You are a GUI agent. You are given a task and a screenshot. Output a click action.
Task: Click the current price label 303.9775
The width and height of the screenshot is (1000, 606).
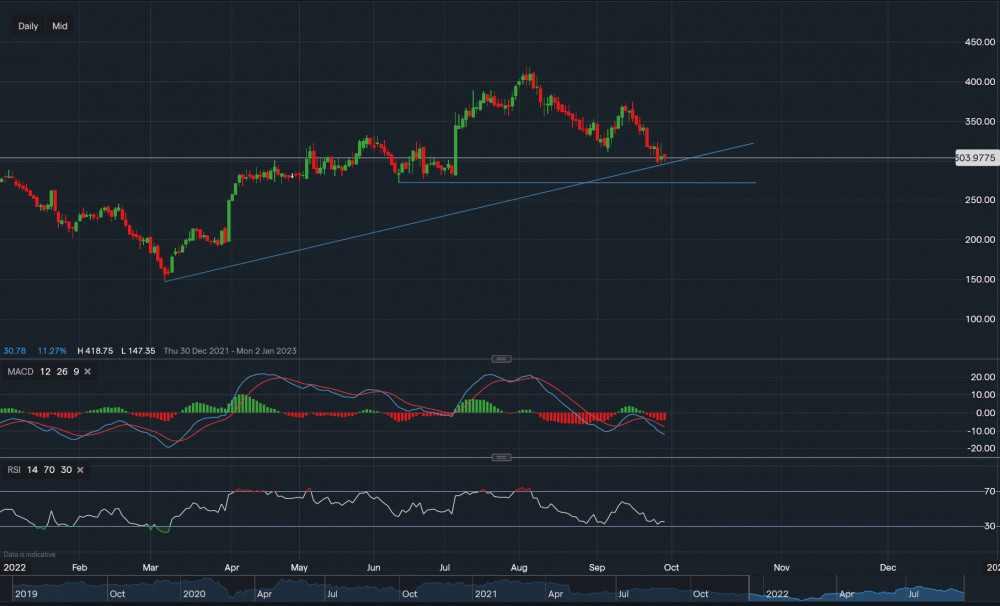point(976,158)
